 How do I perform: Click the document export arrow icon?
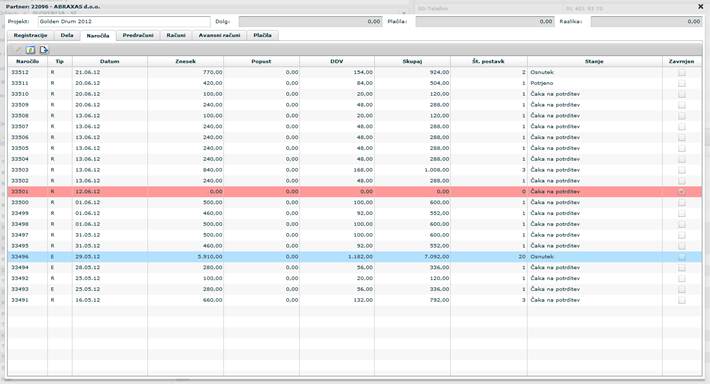[43, 50]
